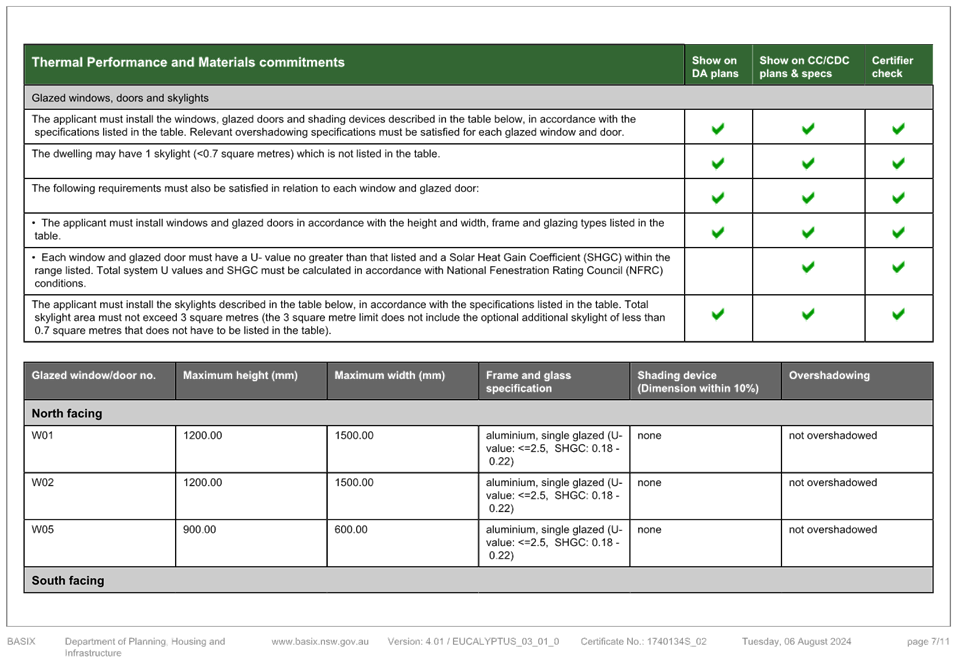Screen dimensions: 956x660
Task: Click Certifier check mark in NFRC U-value row
Action: point(898,268)
